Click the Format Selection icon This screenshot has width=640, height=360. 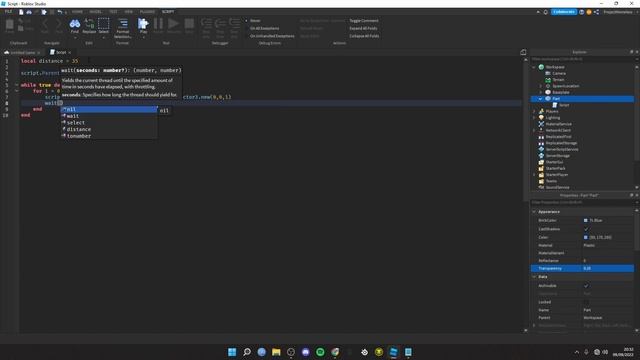[122, 28]
